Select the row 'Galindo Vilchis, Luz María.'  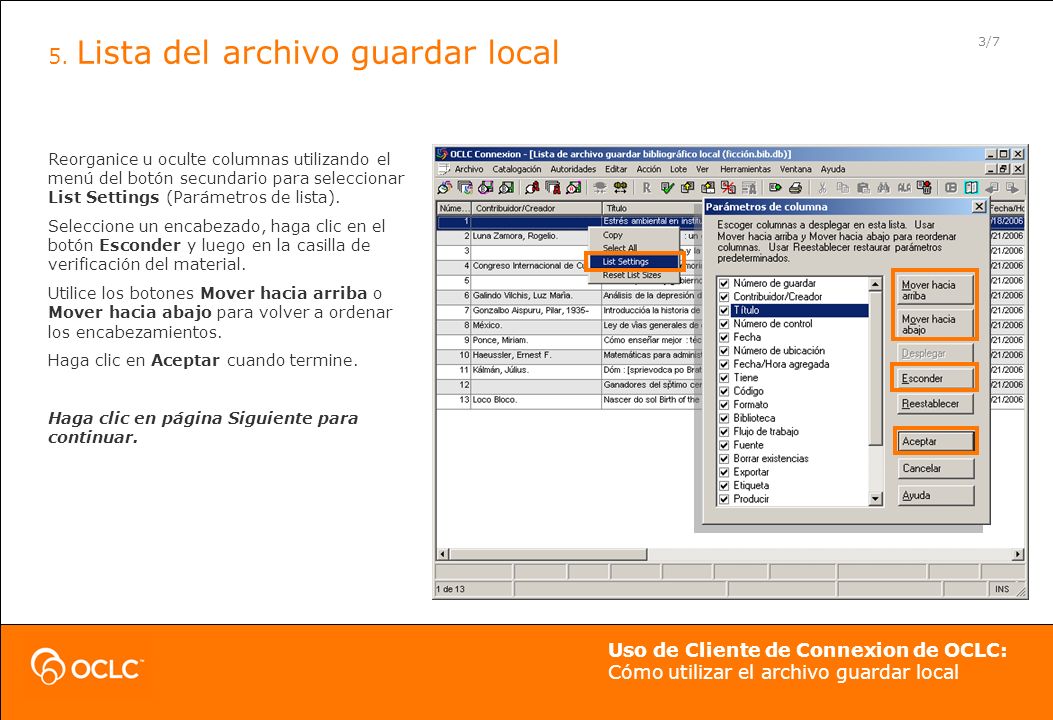pyautogui.click(x=569, y=296)
